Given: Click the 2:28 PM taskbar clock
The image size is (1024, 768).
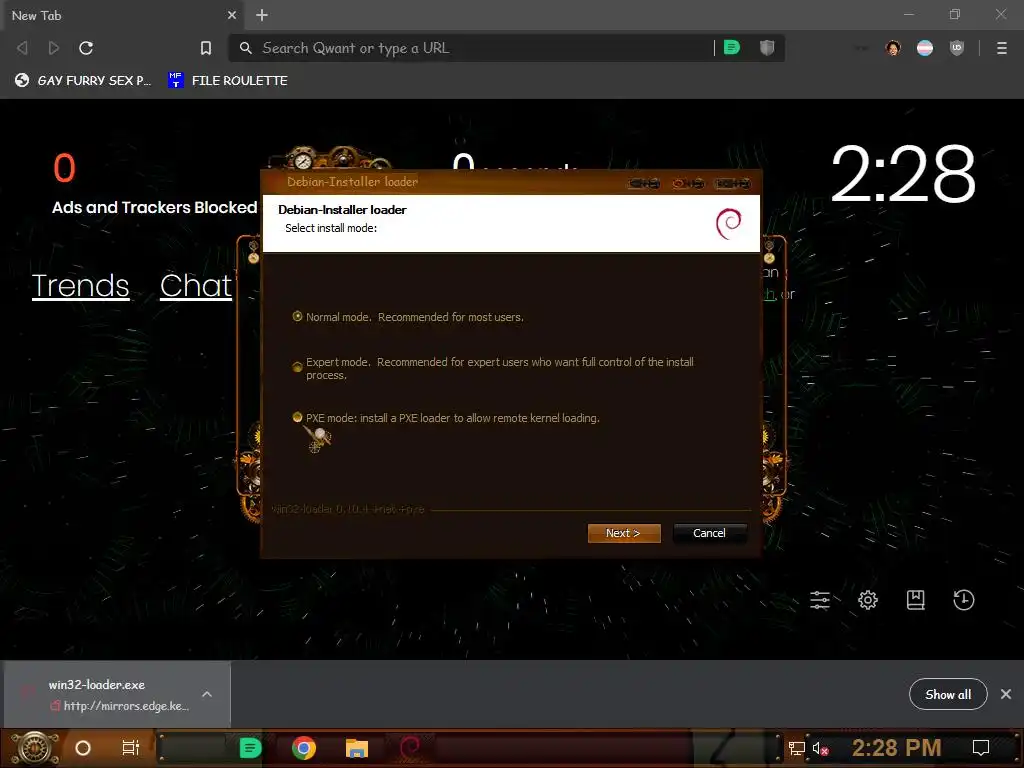Looking at the screenshot, I should tap(897, 748).
